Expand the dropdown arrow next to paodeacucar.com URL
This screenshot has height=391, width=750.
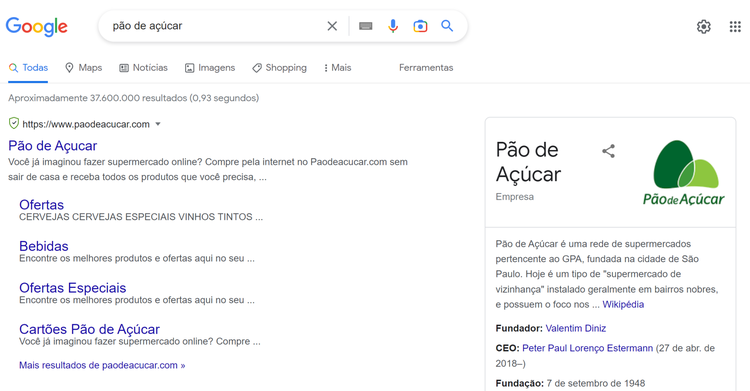tap(158, 124)
